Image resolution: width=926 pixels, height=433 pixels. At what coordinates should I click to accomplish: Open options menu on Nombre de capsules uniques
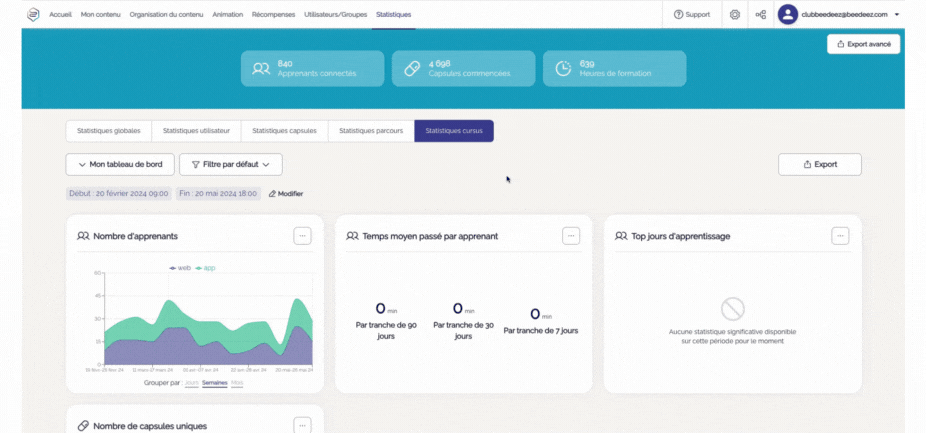pos(302,425)
